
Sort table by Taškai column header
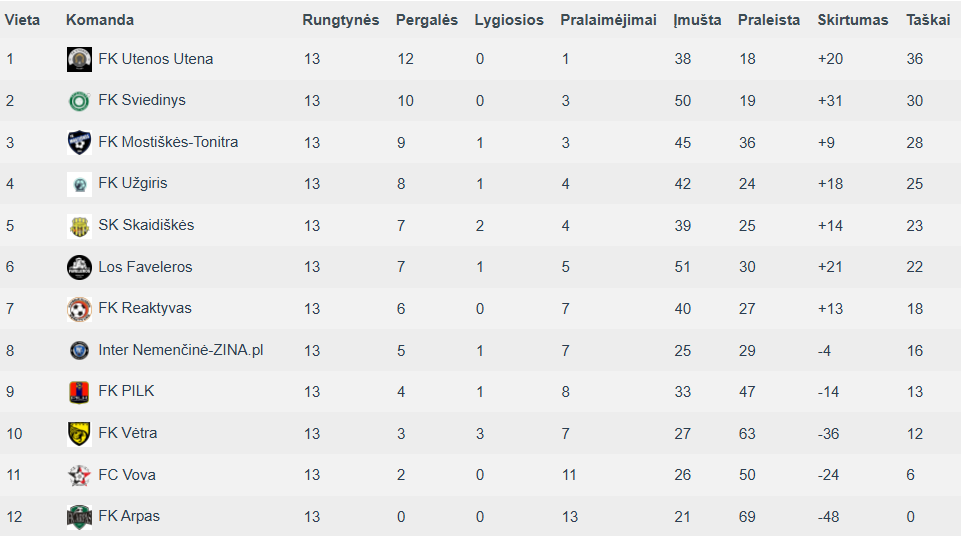[x=928, y=20]
